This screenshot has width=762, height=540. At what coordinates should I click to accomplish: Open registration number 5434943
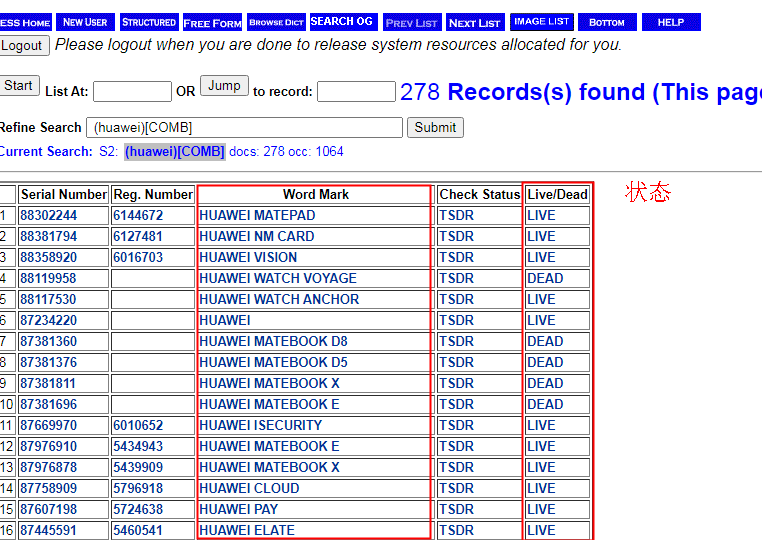[138, 446]
